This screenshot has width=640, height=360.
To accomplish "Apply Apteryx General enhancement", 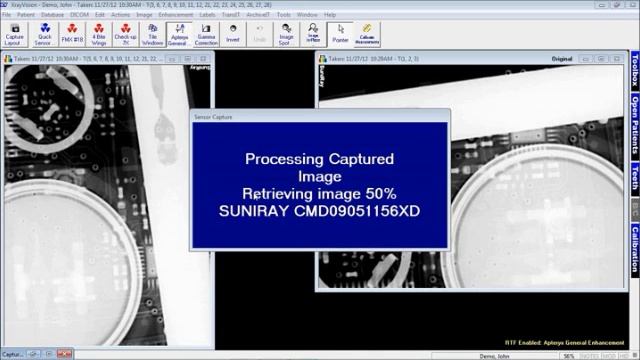I will 179,35.
